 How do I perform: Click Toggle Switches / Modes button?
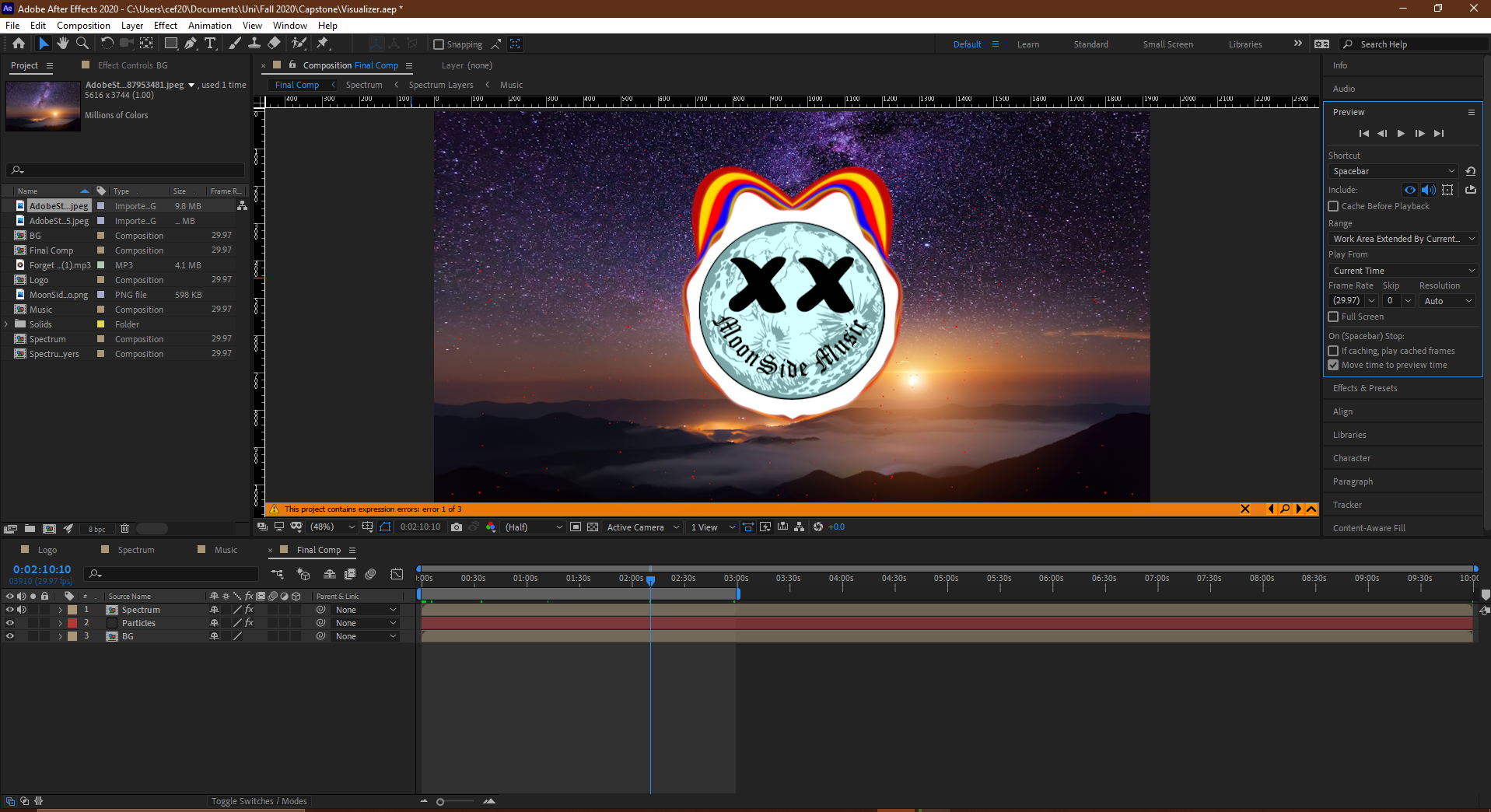pyautogui.click(x=259, y=801)
